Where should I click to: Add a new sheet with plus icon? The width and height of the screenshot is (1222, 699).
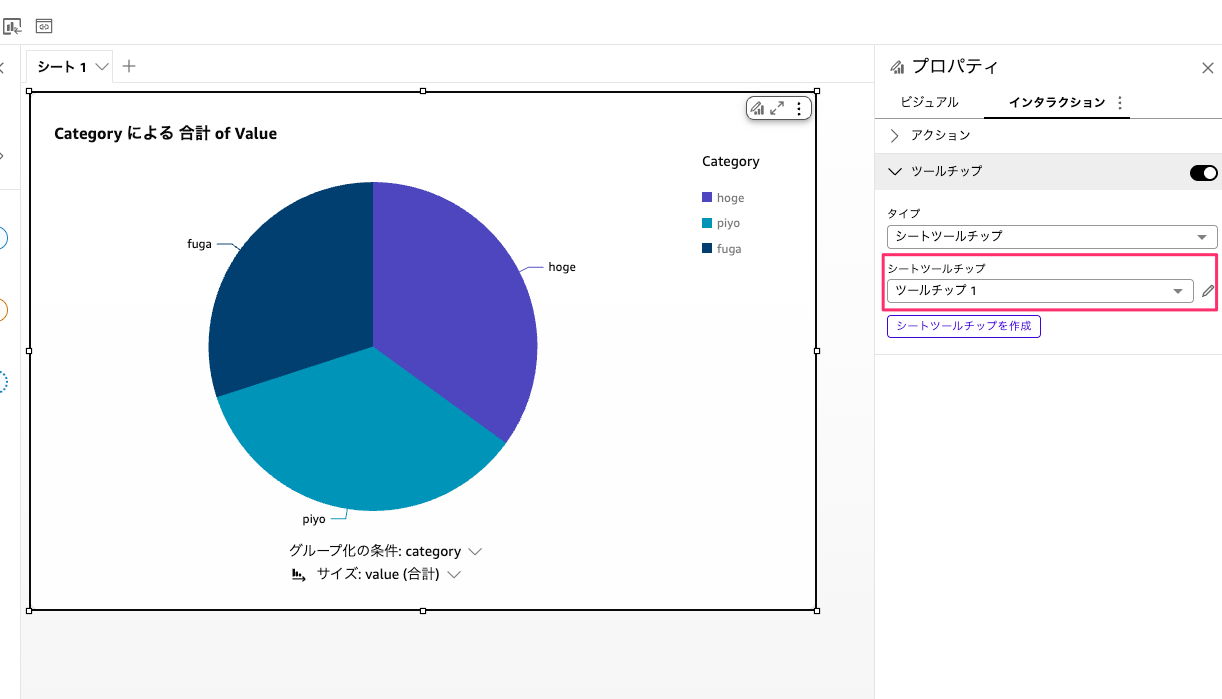tap(128, 67)
